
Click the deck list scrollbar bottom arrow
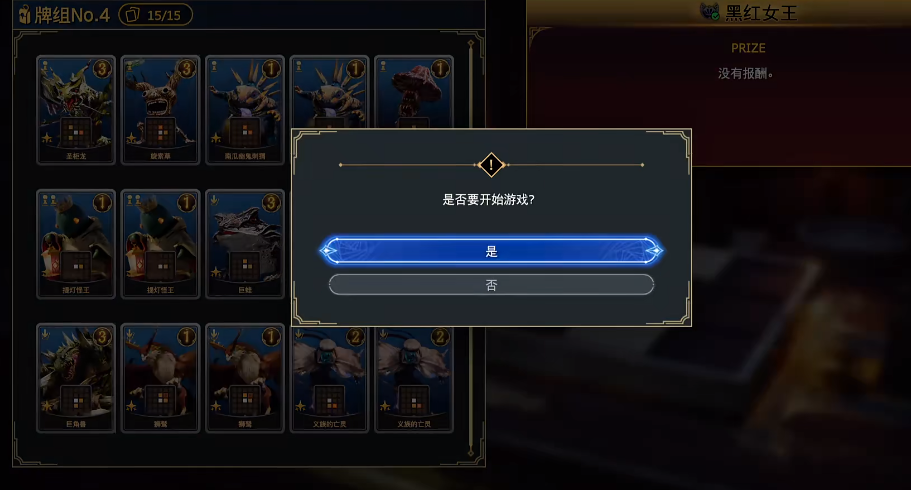(x=471, y=453)
